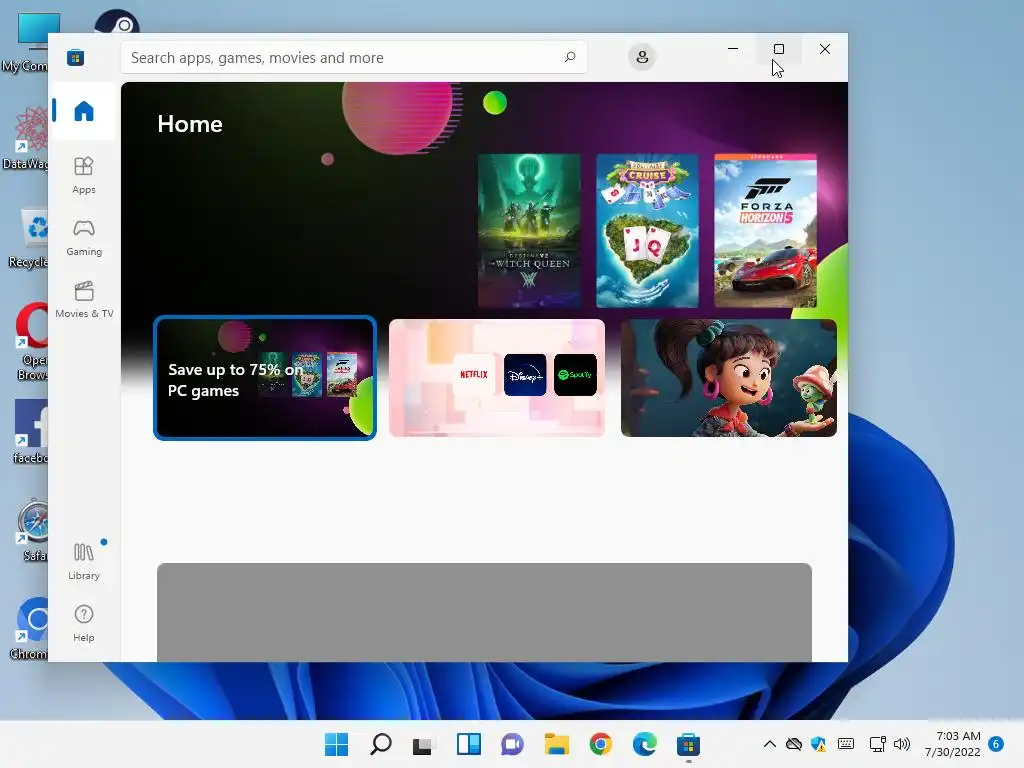Image resolution: width=1024 pixels, height=768 pixels.
Task: Focus the Search apps, games, movies field
Action: (x=353, y=57)
